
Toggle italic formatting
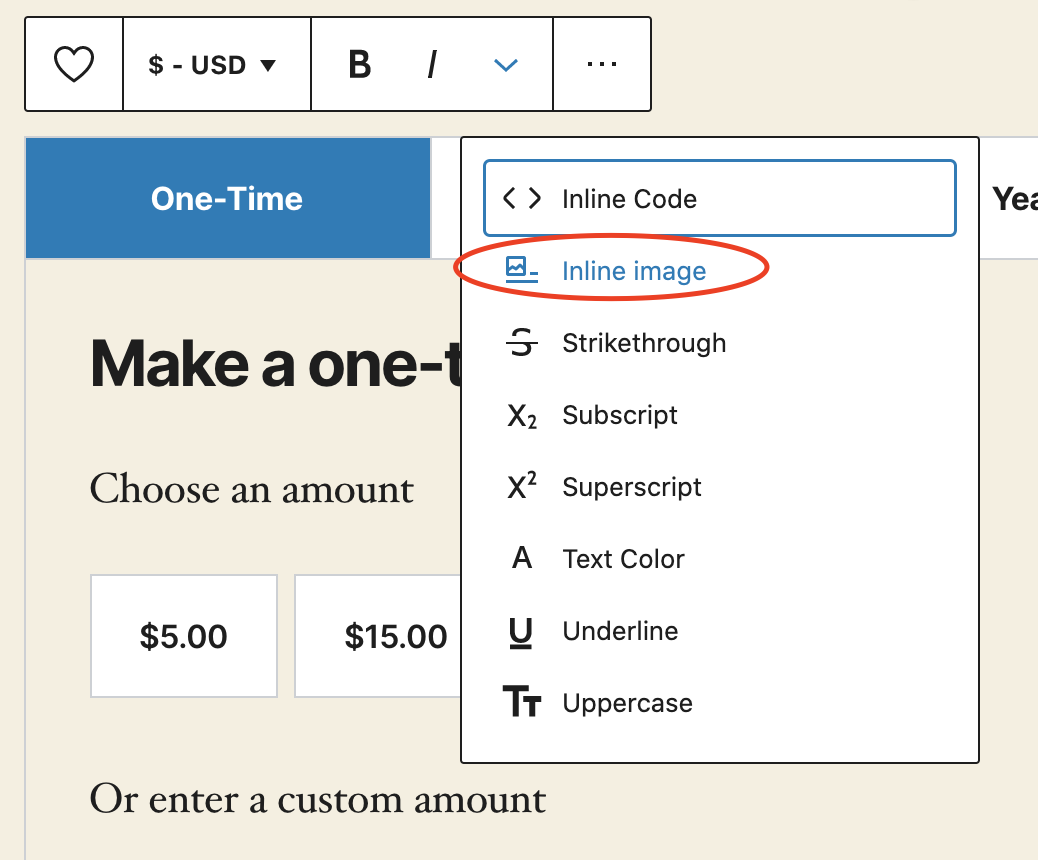click(x=432, y=64)
